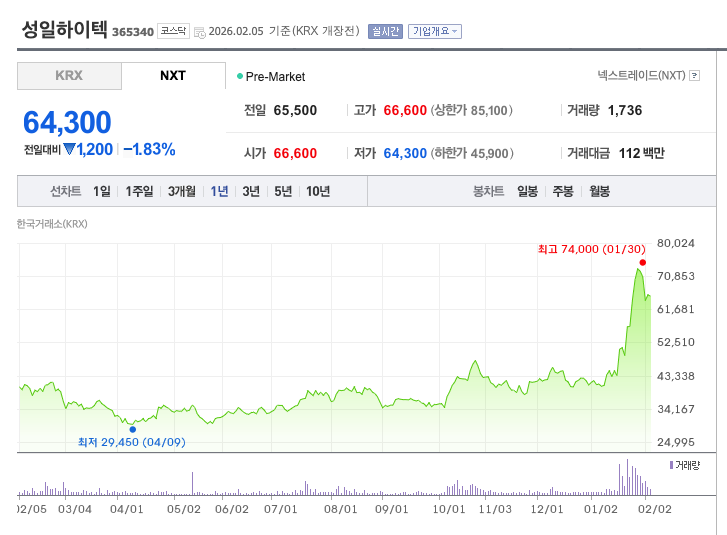Click the change percentage -1.83%

149,149
